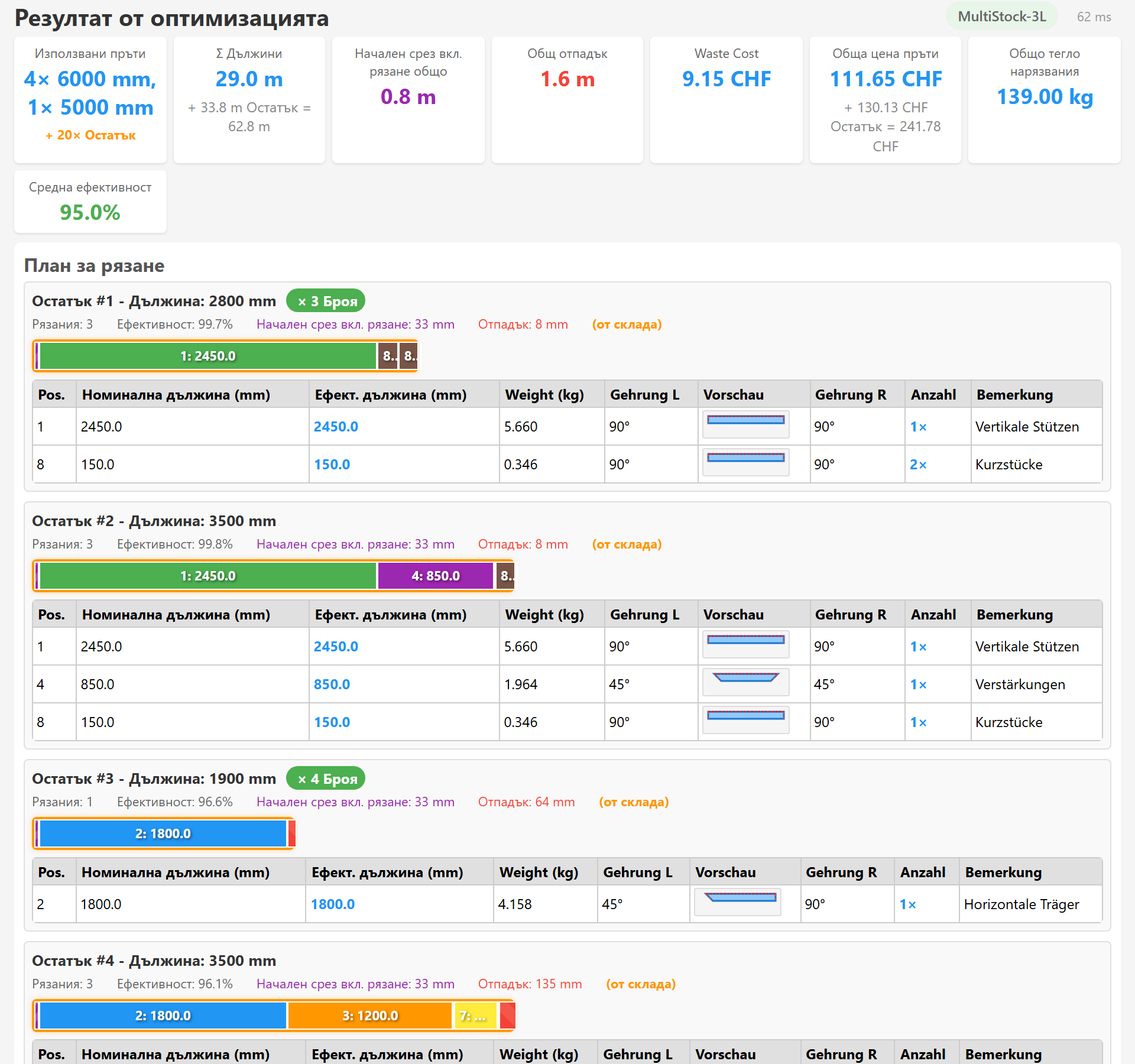1135x1064 pixels.
Task: Click the 2× Anzahl value for Kurzstücke
Action: (x=918, y=464)
